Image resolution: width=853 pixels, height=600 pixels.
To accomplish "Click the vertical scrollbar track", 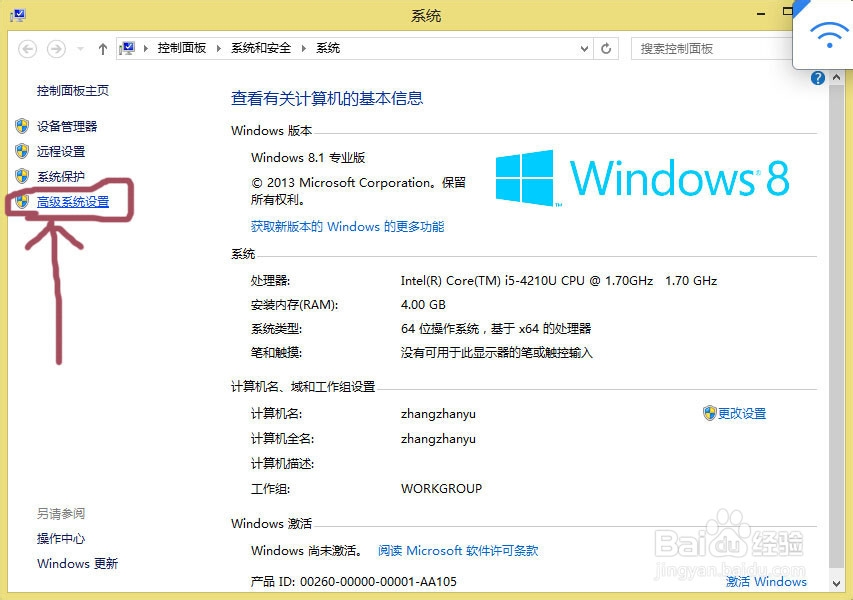I will [837, 326].
